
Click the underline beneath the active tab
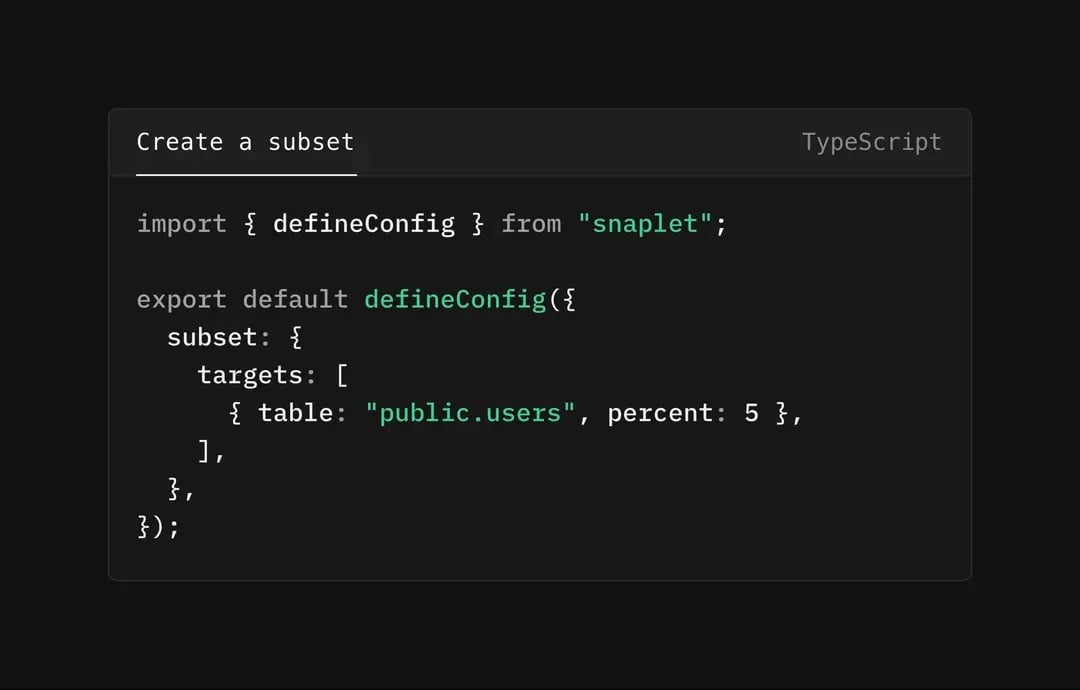click(x=247, y=175)
